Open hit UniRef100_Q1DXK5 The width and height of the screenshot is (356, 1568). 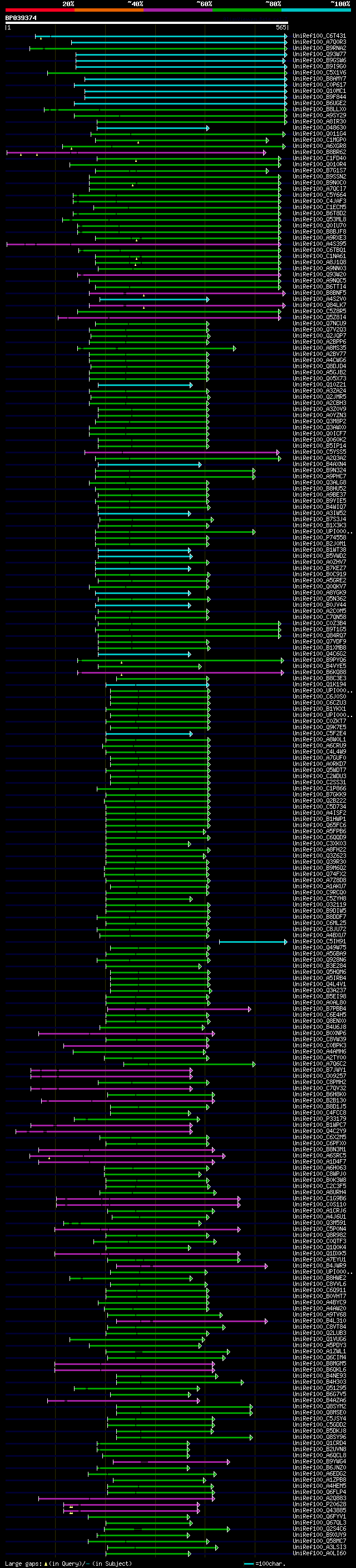coord(319,1253)
